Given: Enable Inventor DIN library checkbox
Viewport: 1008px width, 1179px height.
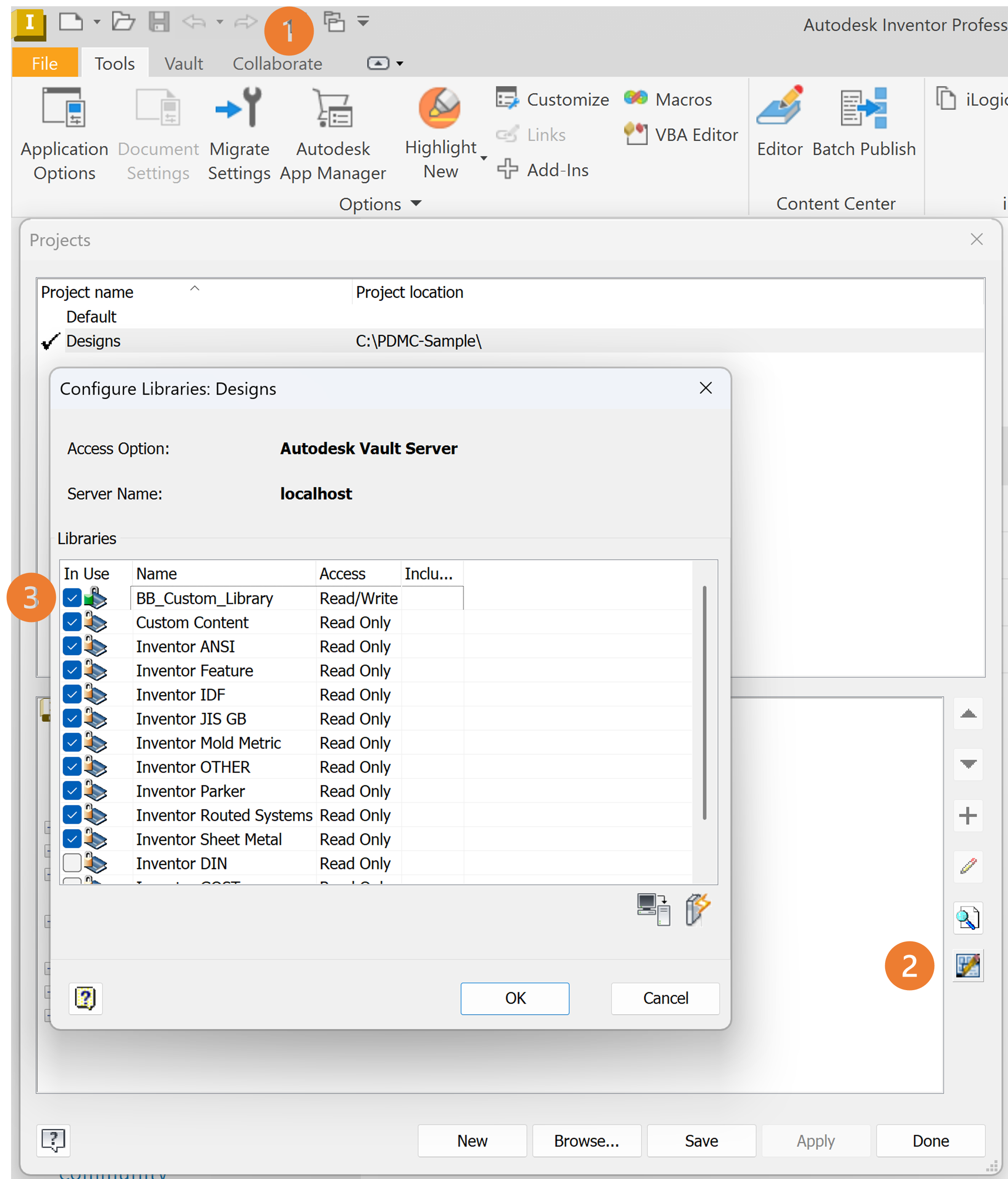Looking at the screenshot, I should tap(72, 863).
